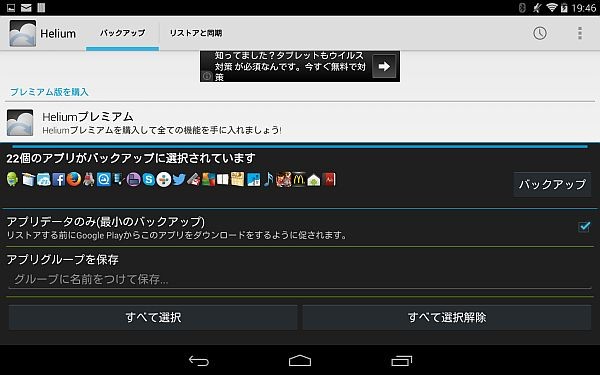Open the backup schedule clock icon

point(540,33)
